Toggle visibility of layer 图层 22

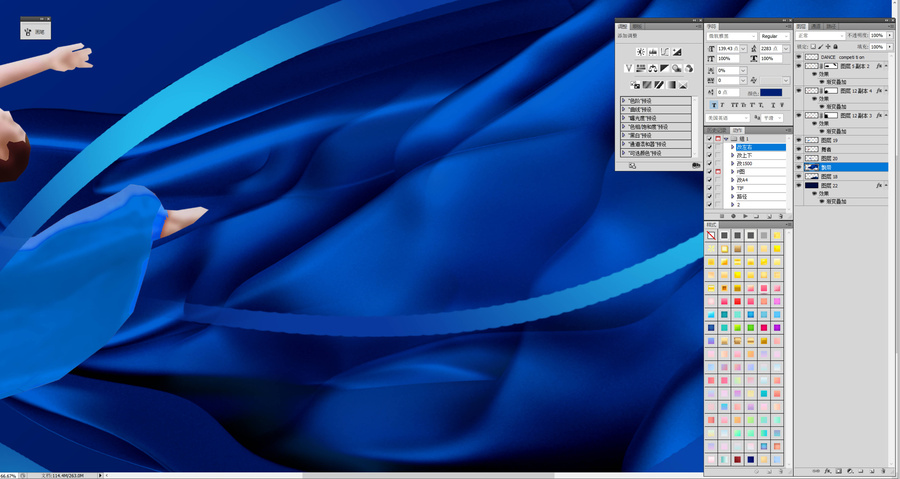point(798,185)
